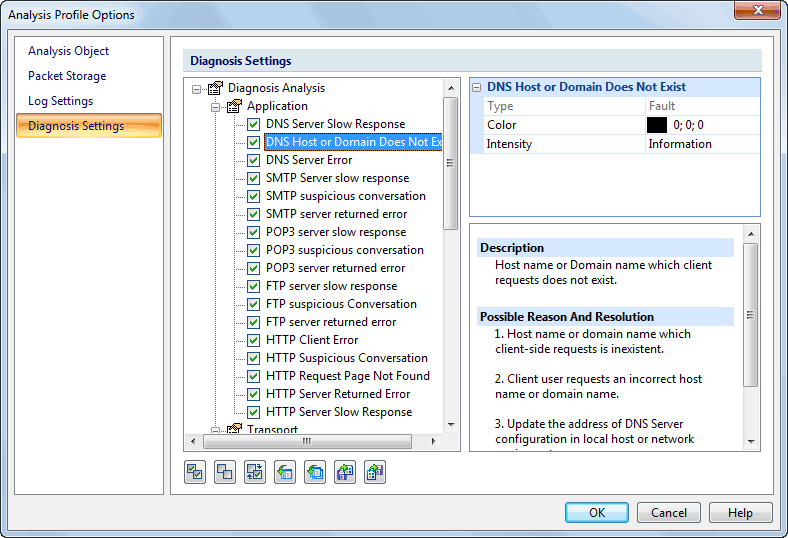Collapse the DNS Host properties section

tap(477, 87)
